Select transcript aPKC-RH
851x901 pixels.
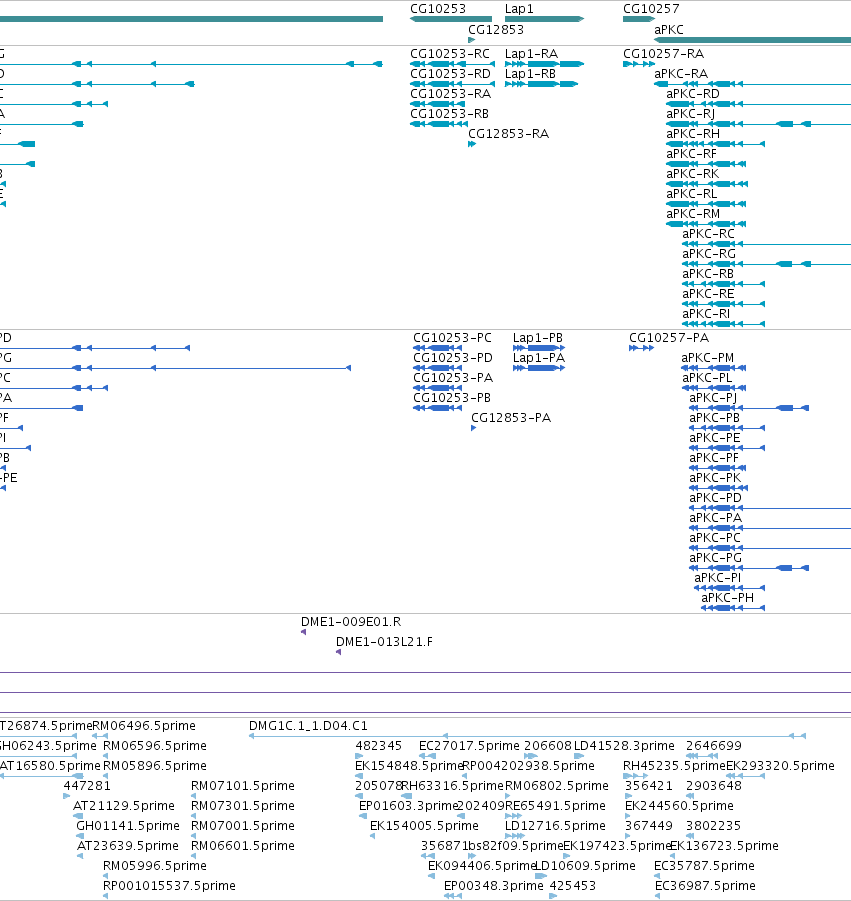693,133
